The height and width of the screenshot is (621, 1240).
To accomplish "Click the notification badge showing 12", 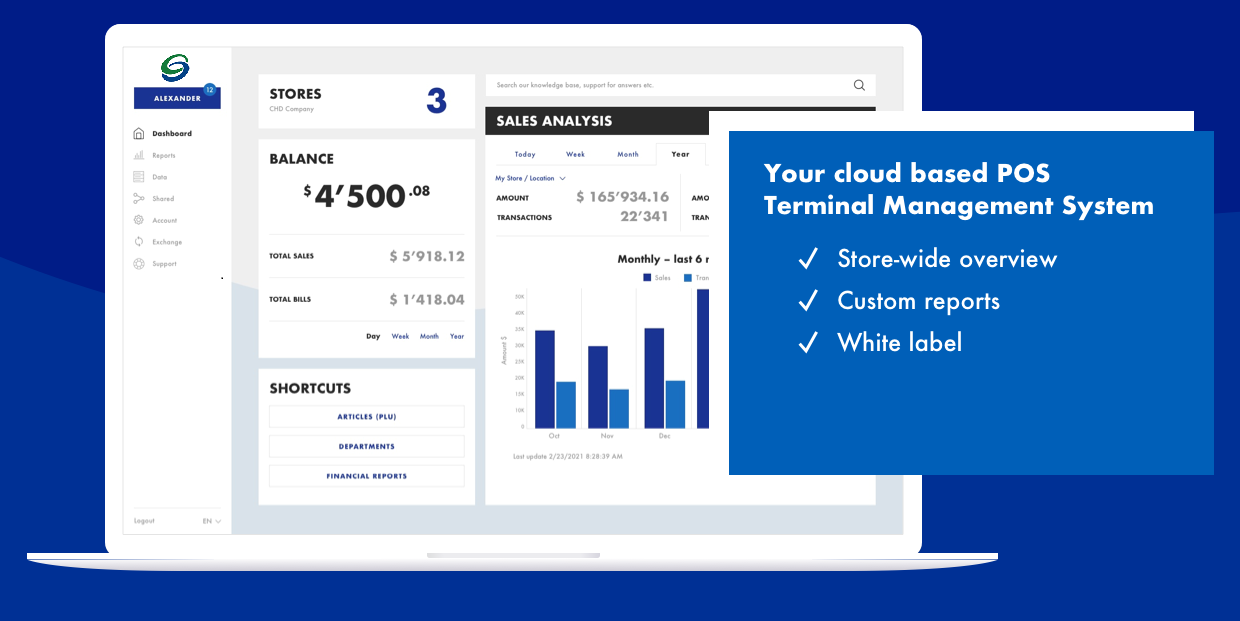I will pos(210,90).
